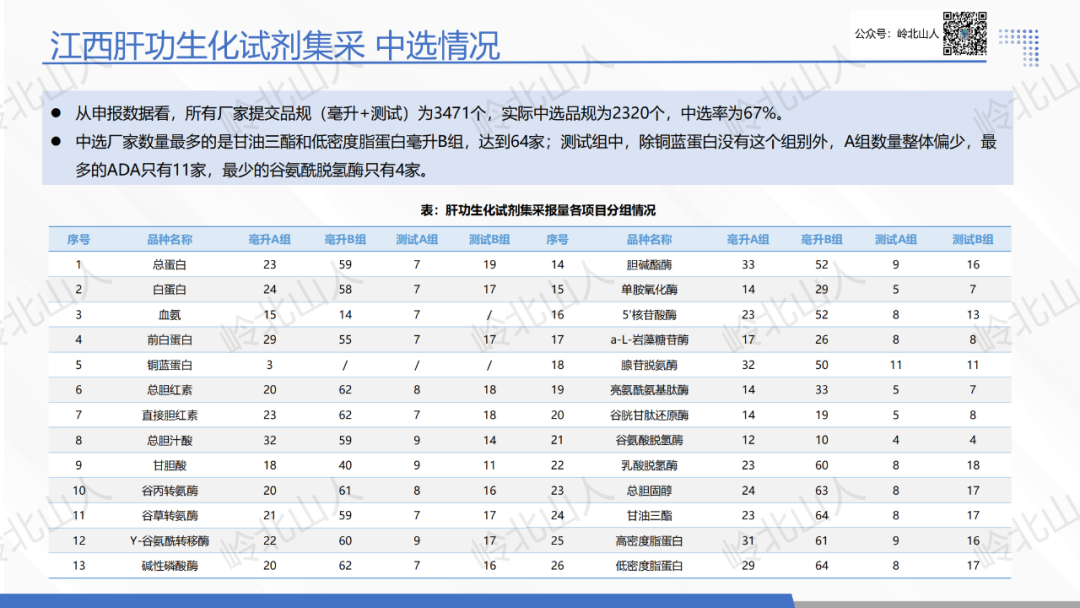Click the cell 低密度脂蛋白
The height and width of the screenshot is (608, 1080).
(x=649, y=565)
